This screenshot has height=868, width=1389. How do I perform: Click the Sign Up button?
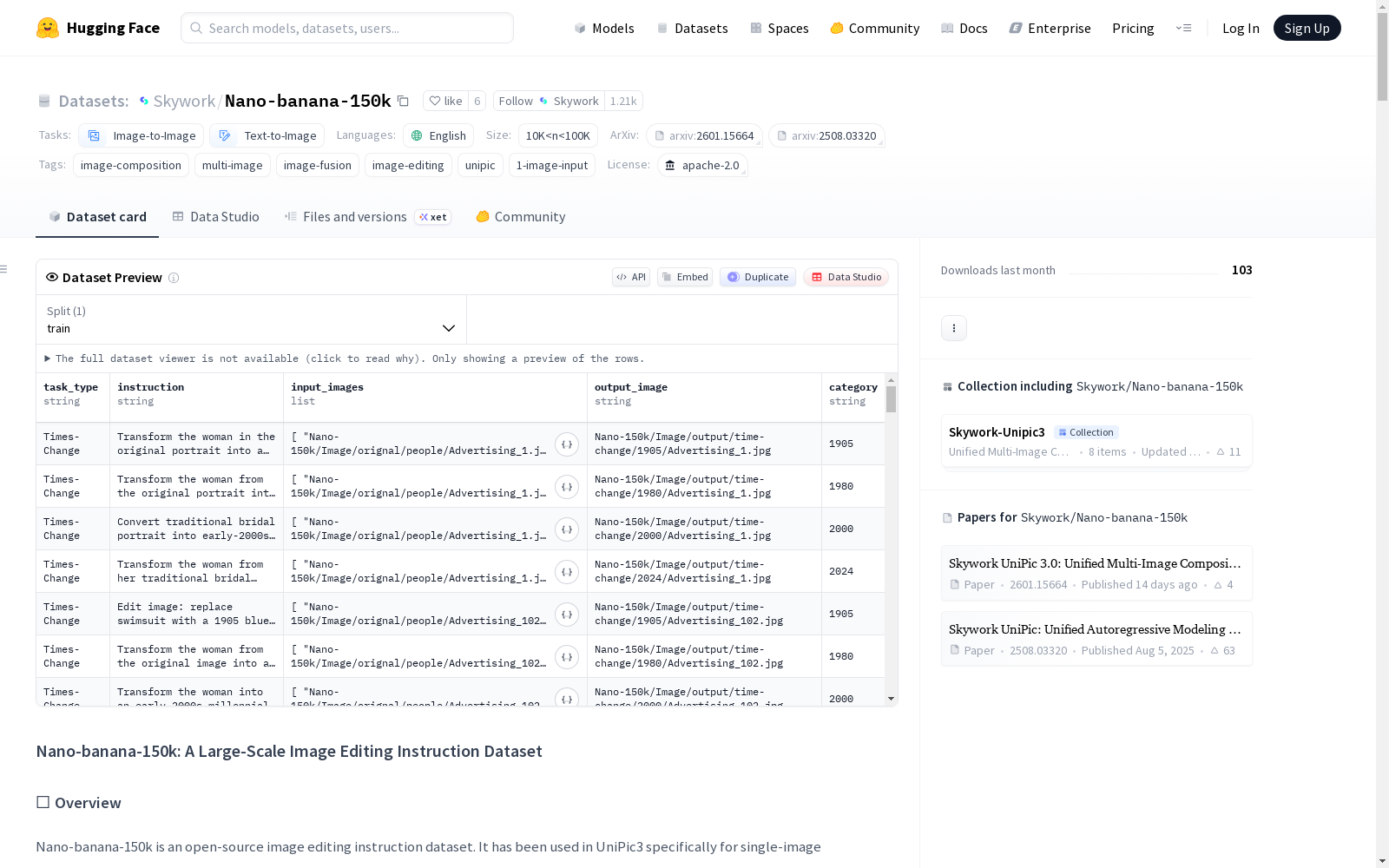[x=1307, y=28]
